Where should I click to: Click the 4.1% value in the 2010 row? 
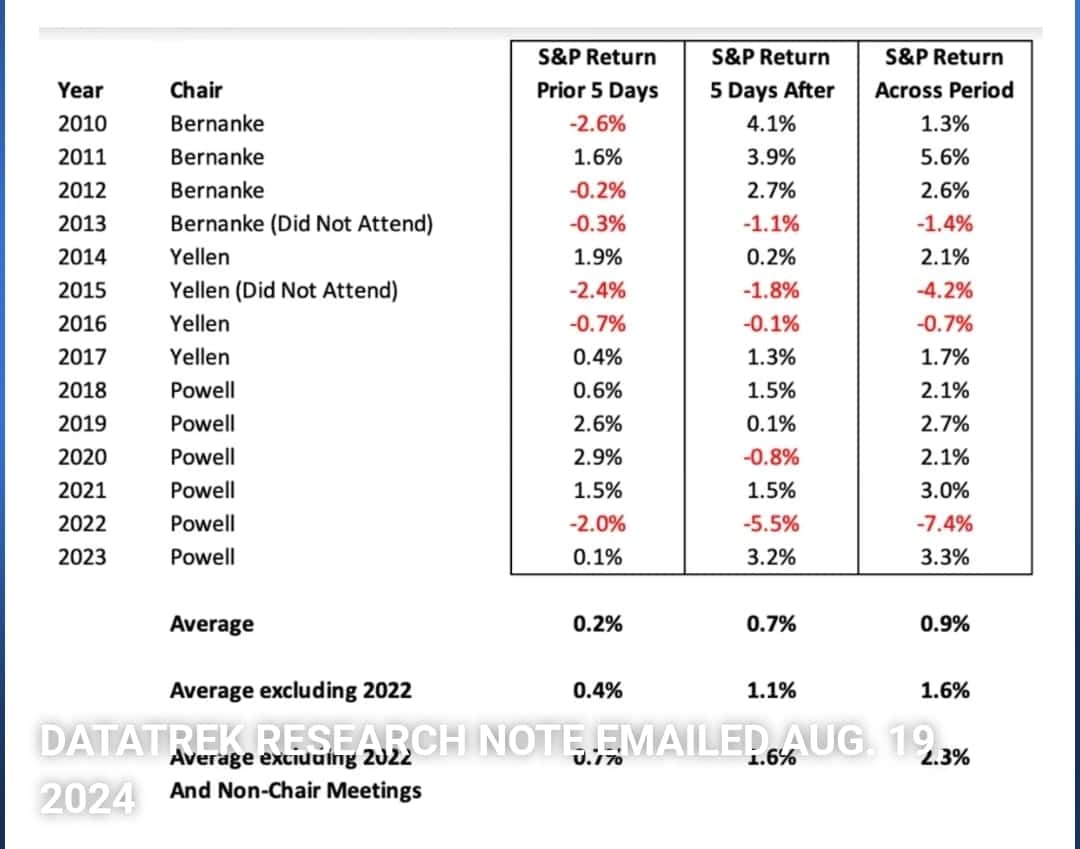[771, 124]
